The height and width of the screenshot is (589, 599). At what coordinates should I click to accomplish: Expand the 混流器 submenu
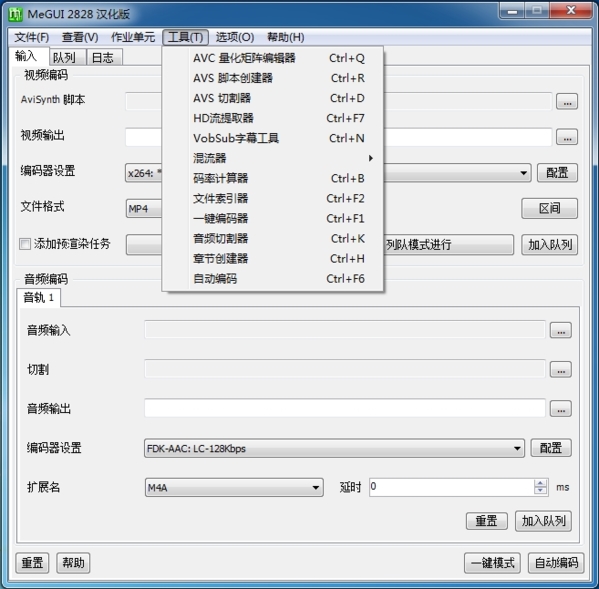[272, 158]
